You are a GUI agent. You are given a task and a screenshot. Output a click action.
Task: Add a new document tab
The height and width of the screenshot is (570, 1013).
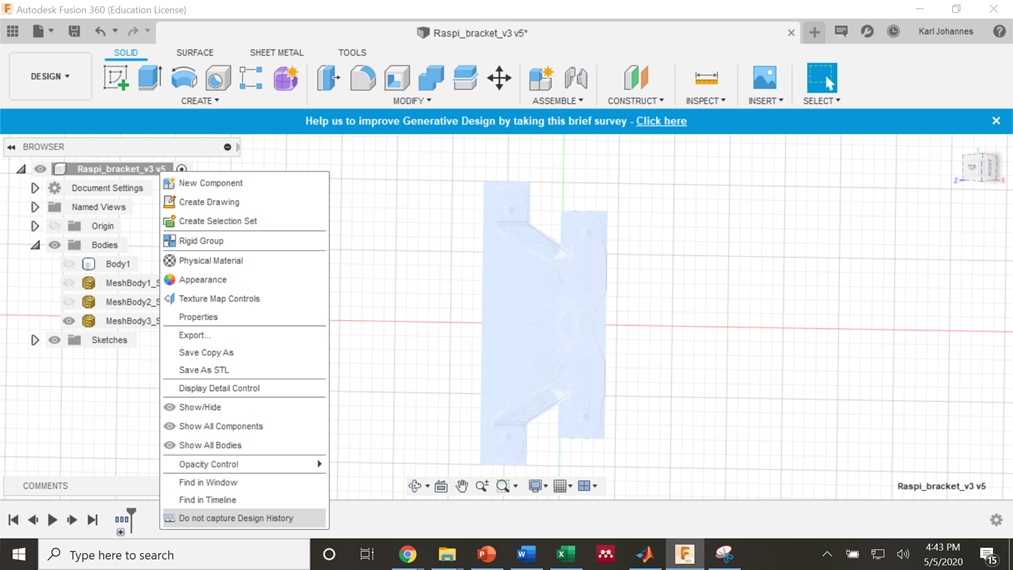[814, 32]
